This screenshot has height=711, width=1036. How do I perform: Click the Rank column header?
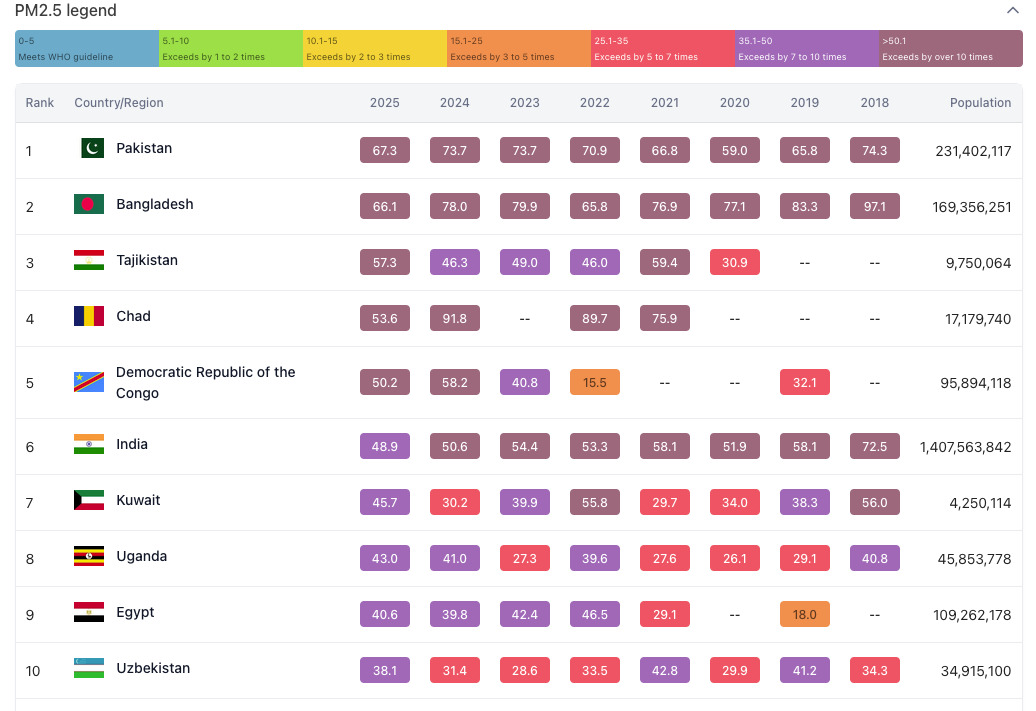pos(40,103)
